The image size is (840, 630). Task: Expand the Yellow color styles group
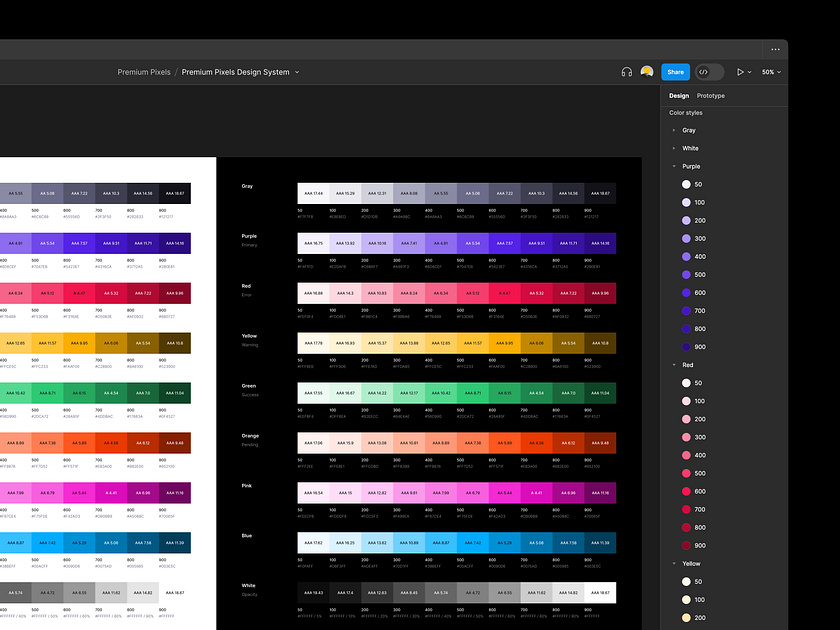(674, 563)
